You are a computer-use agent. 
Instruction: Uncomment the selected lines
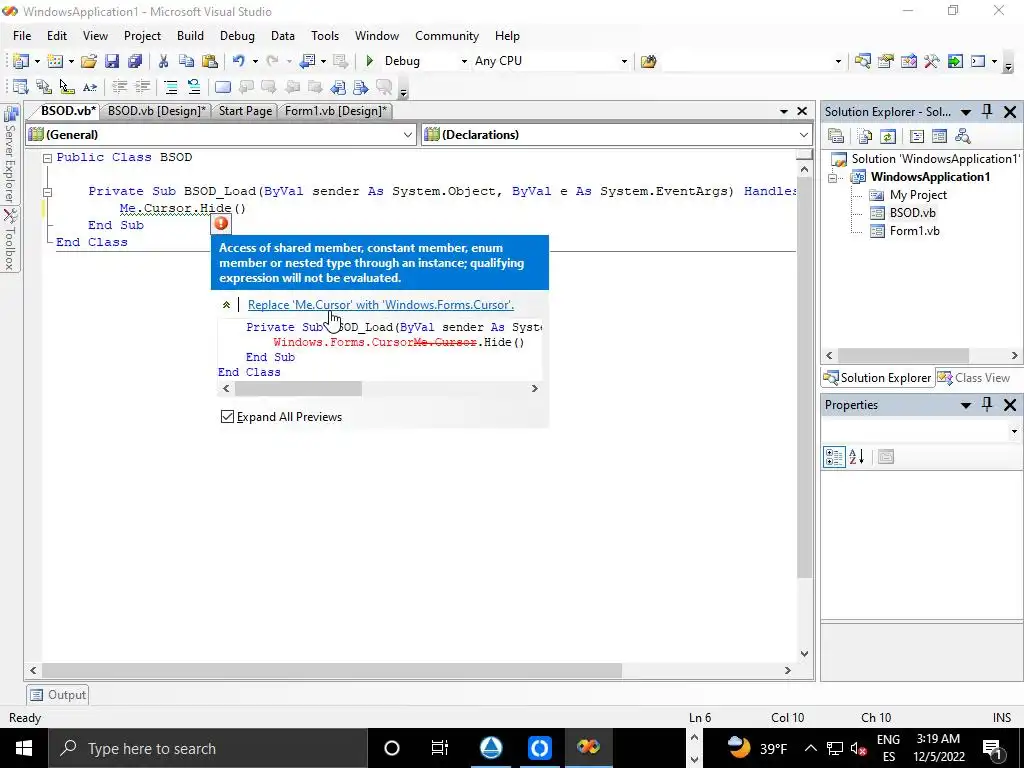coord(193,87)
